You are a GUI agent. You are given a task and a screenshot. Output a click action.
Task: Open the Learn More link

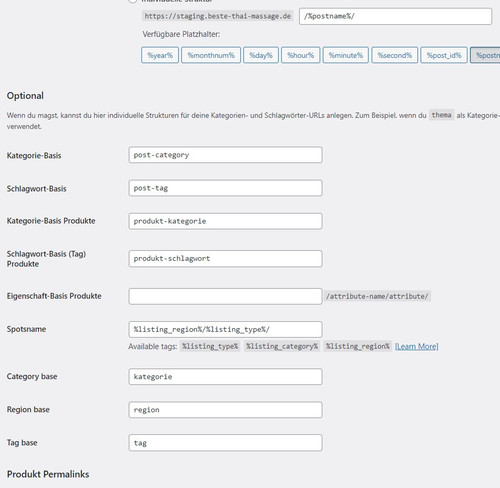[416, 346]
